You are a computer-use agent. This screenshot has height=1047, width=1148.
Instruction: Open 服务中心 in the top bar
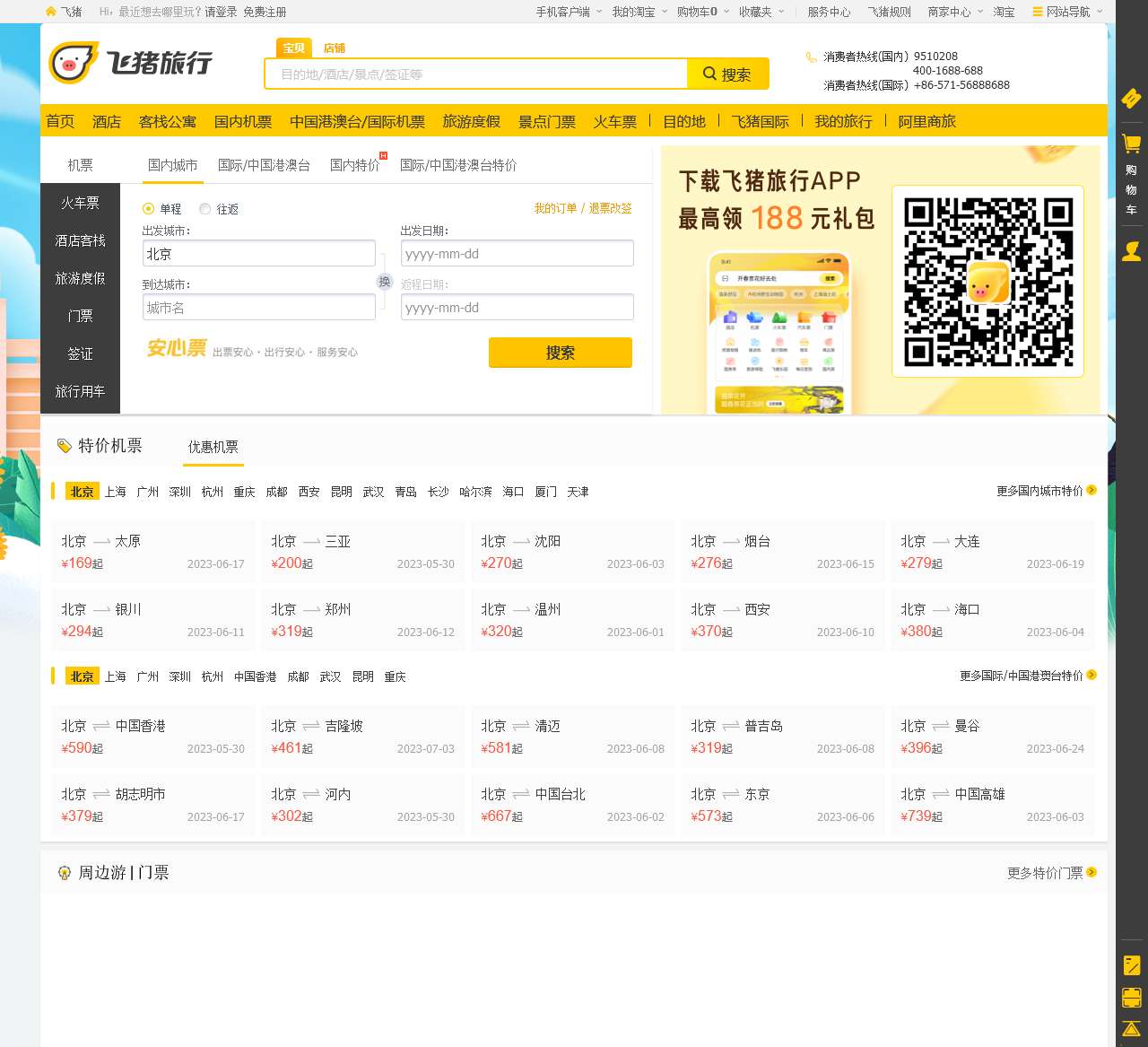click(829, 12)
